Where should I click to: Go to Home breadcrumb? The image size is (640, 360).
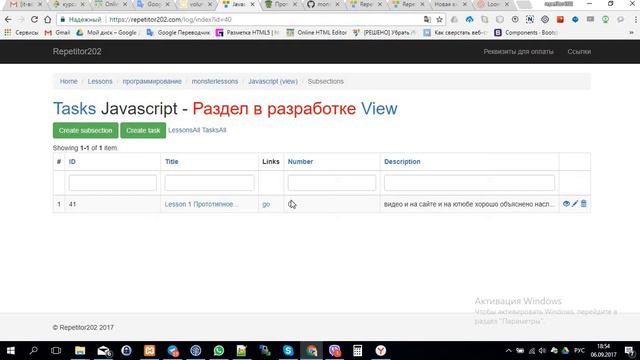click(x=69, y=81)
